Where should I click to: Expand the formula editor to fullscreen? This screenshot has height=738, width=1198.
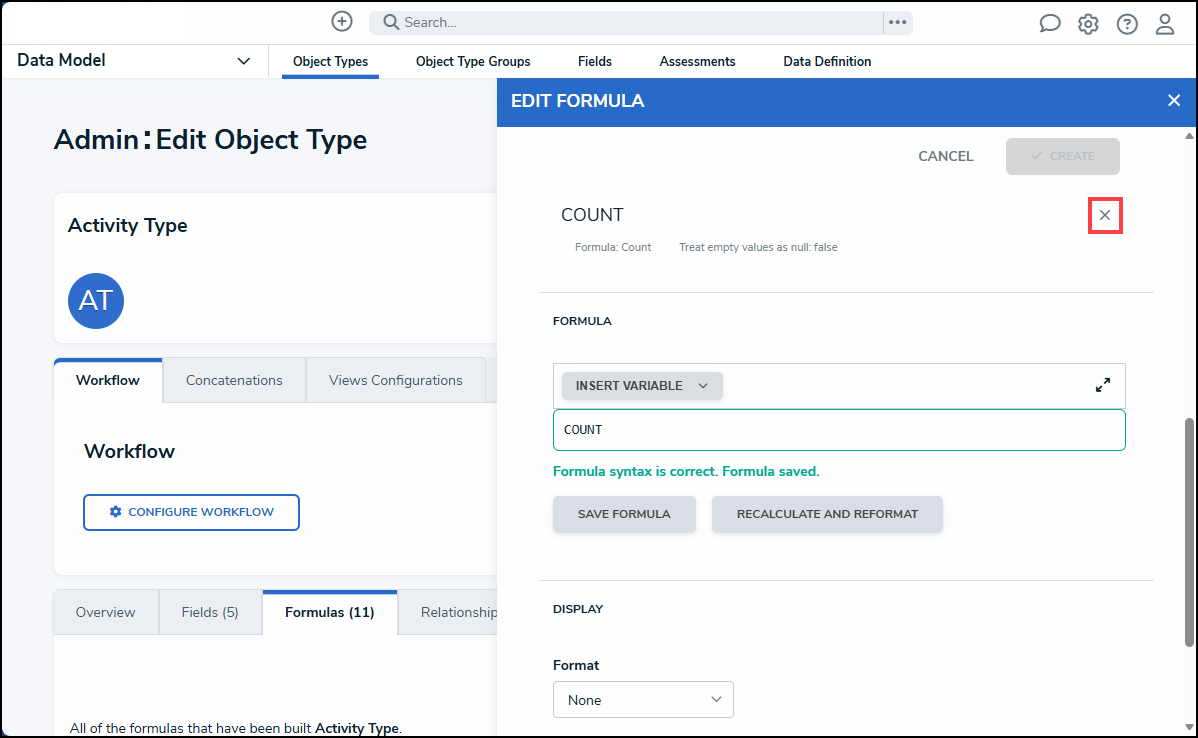point(1103,385)
